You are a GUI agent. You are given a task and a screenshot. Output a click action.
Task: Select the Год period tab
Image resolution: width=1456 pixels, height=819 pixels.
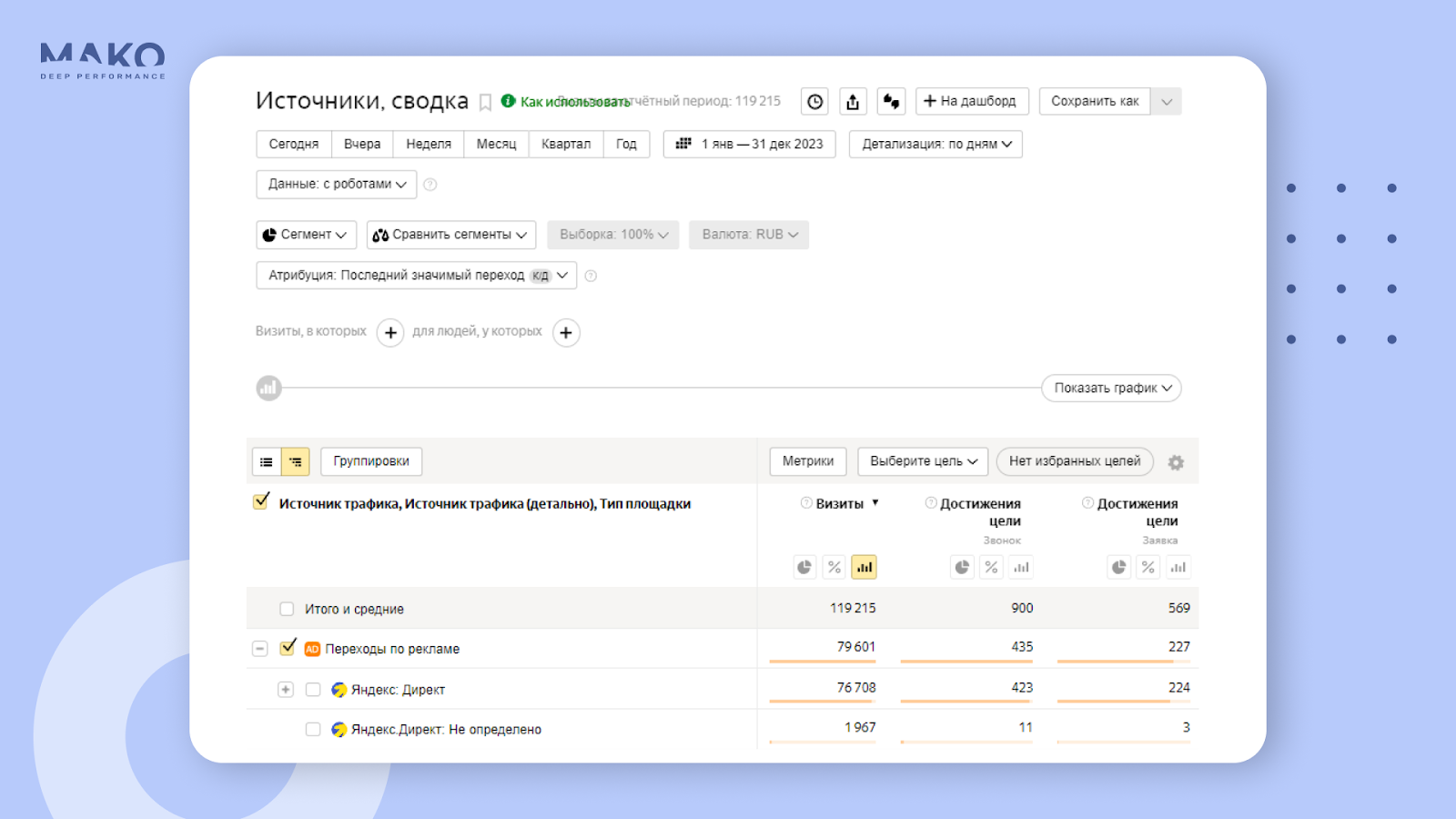[x=626, y=145]
